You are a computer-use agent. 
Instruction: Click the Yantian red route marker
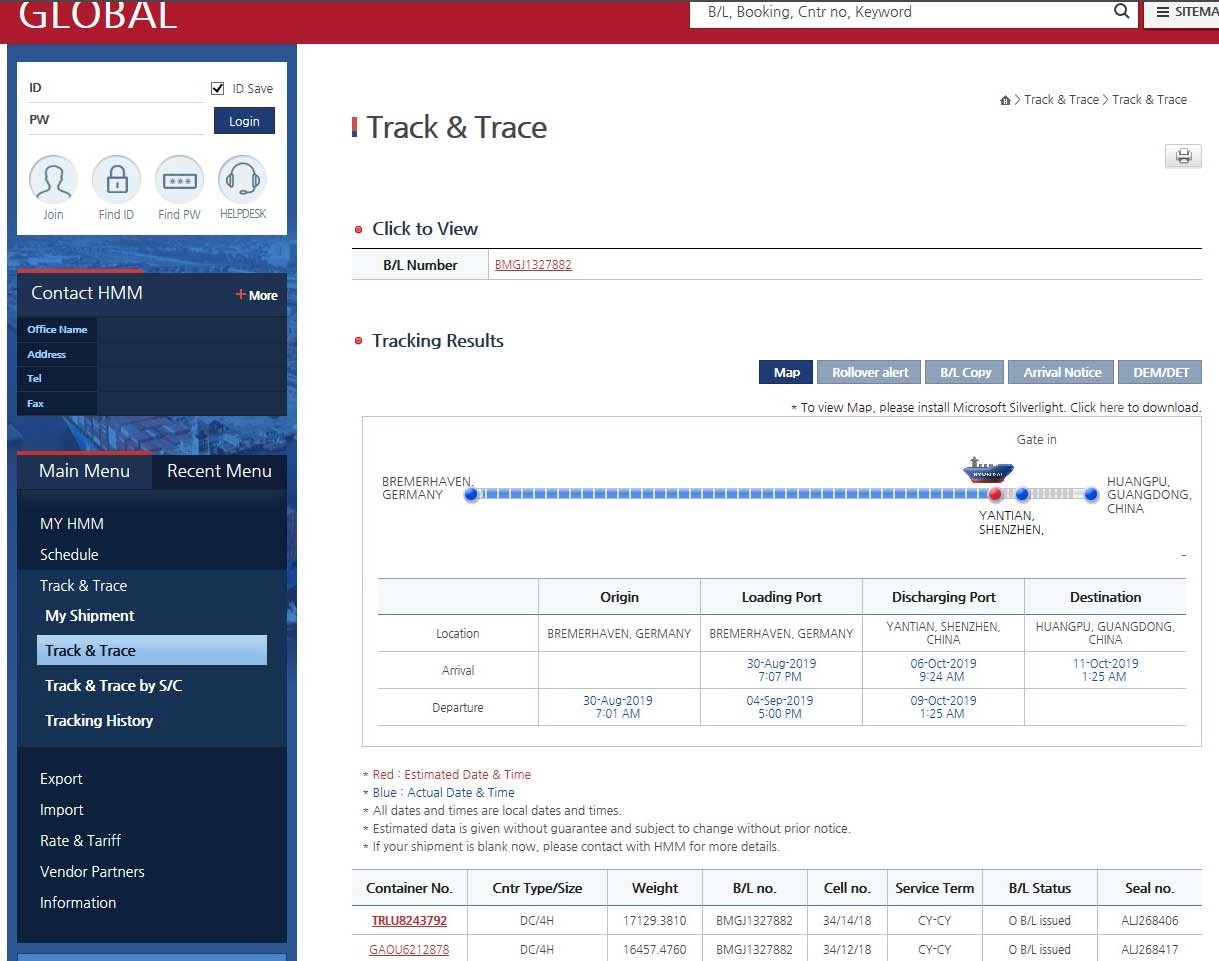pyautogui.click(x=995, y=494)
